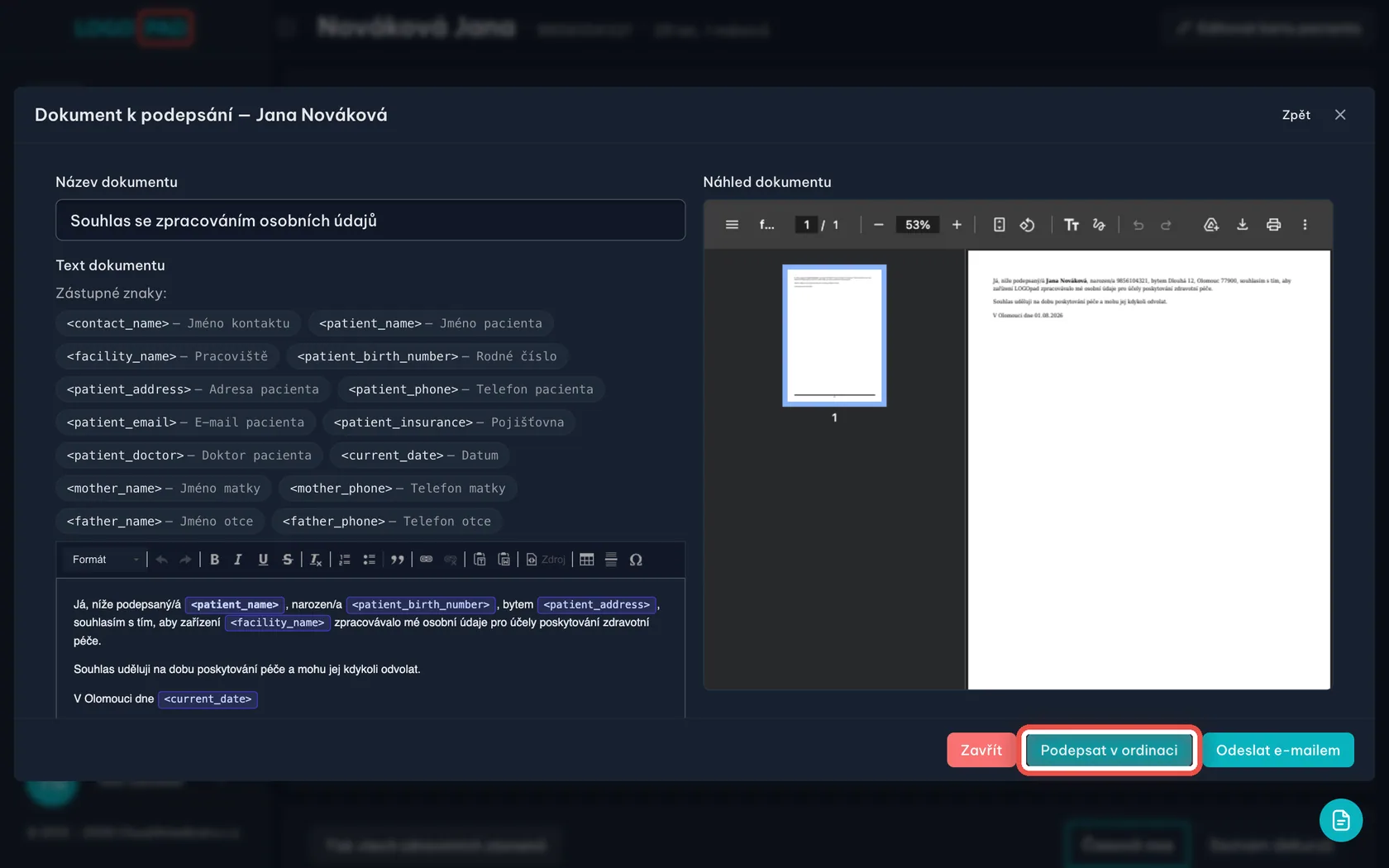Insert a block quote

(x=398, y=560)
